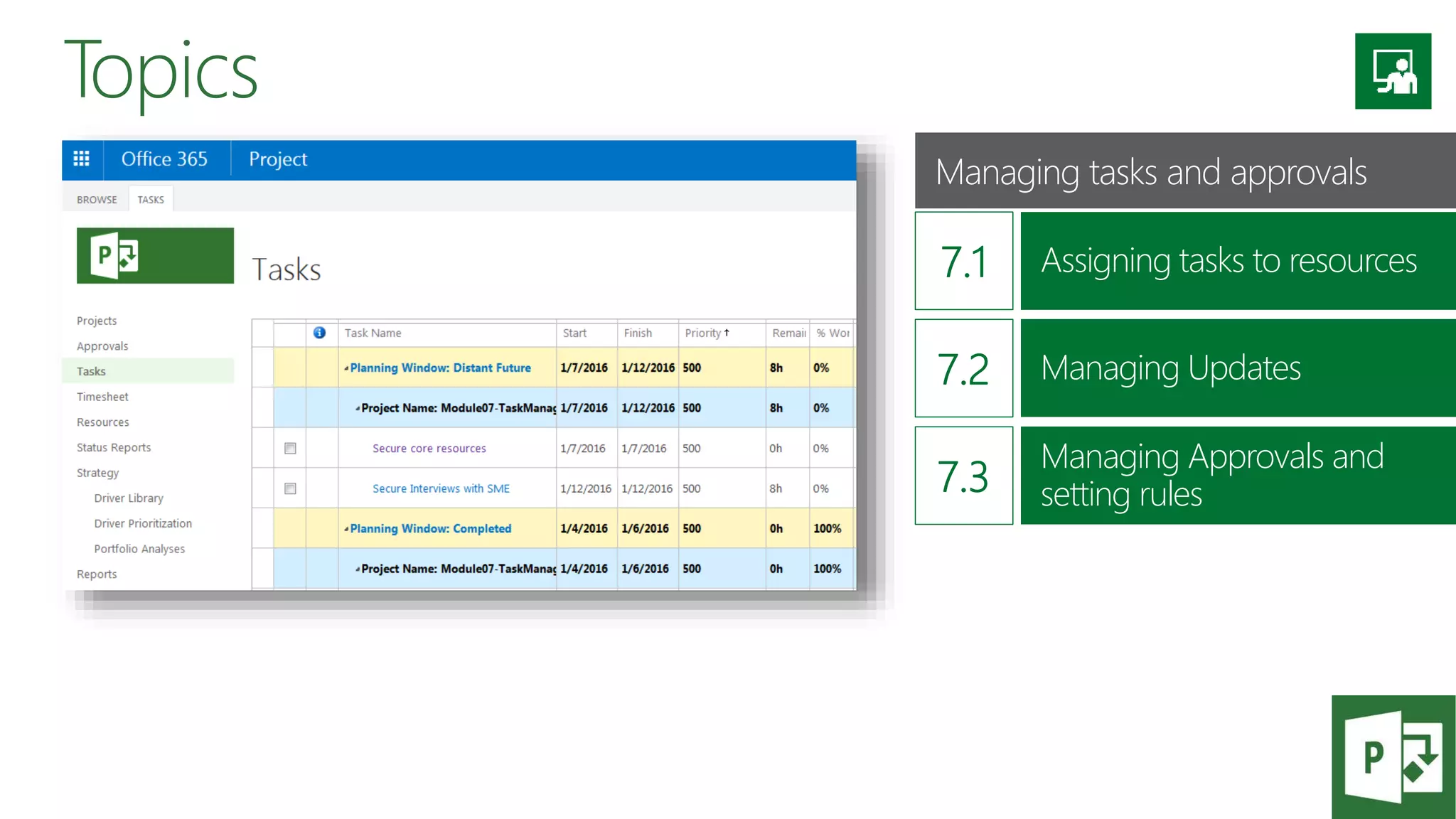
Task: Open the Office 365 app launcher grid
Action: (x=82, y=159)
